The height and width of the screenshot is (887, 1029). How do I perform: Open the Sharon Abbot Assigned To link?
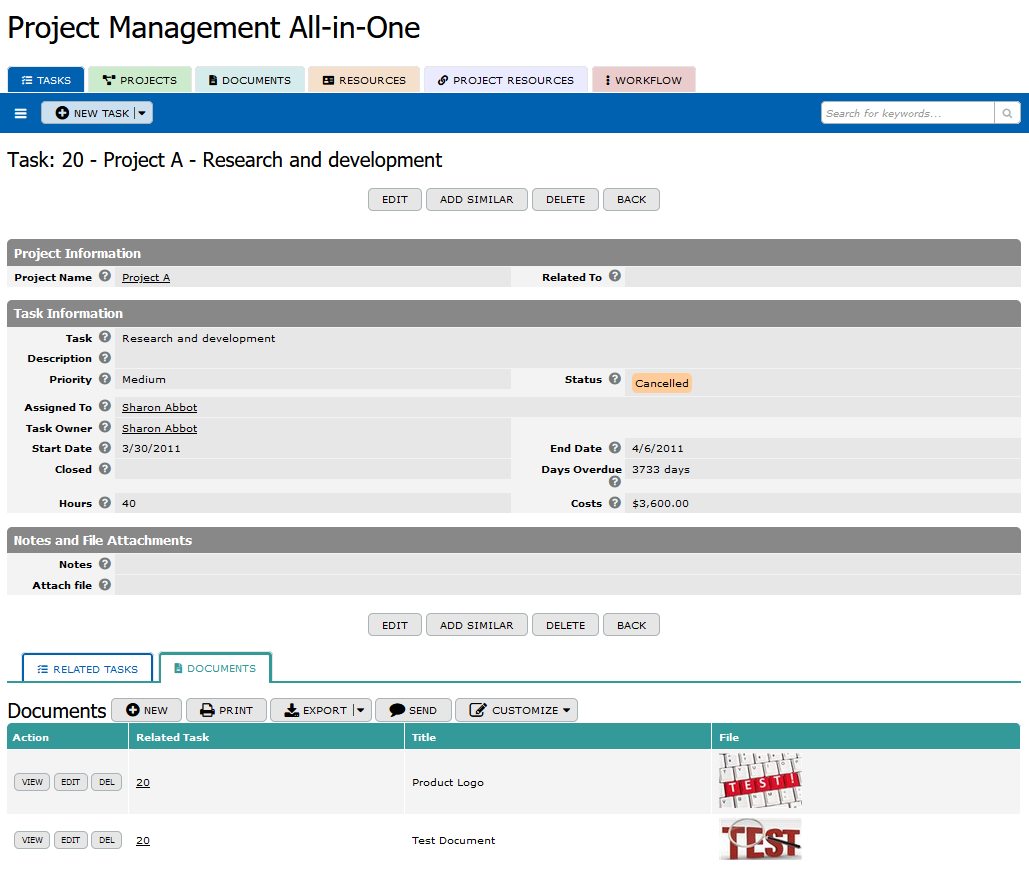click(x=159, y=407)
